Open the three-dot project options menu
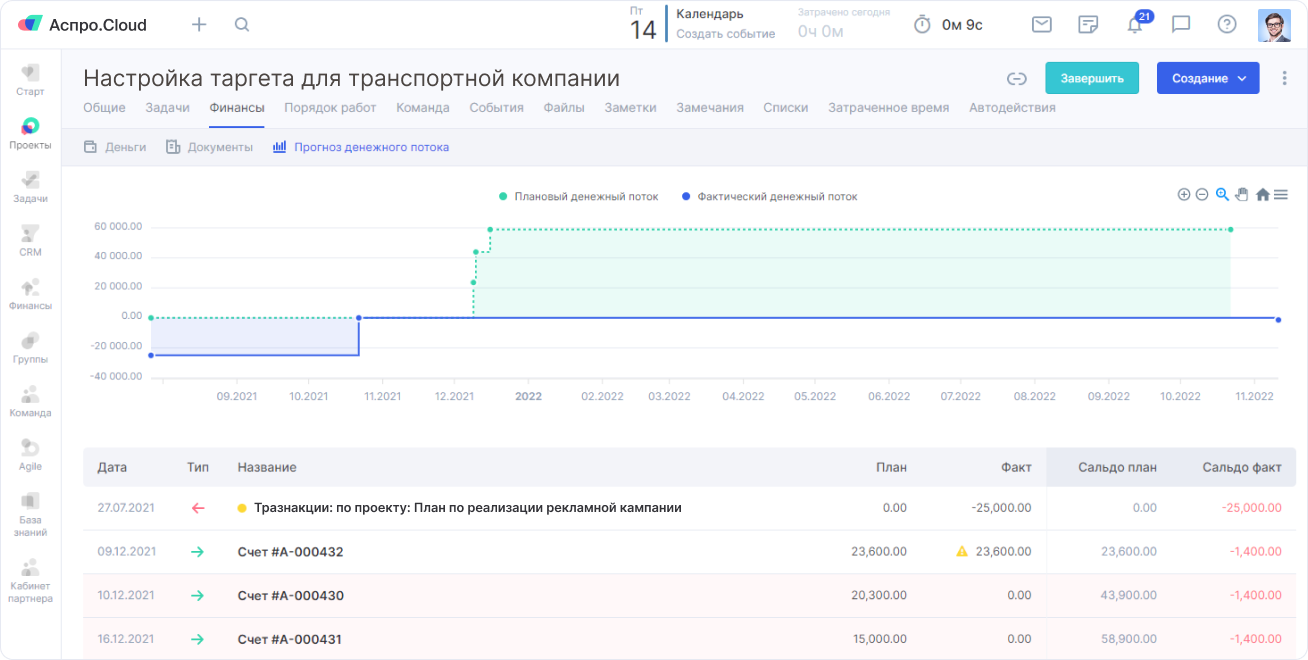Screen dimensions: 1308x660 tap(1285, 79)
